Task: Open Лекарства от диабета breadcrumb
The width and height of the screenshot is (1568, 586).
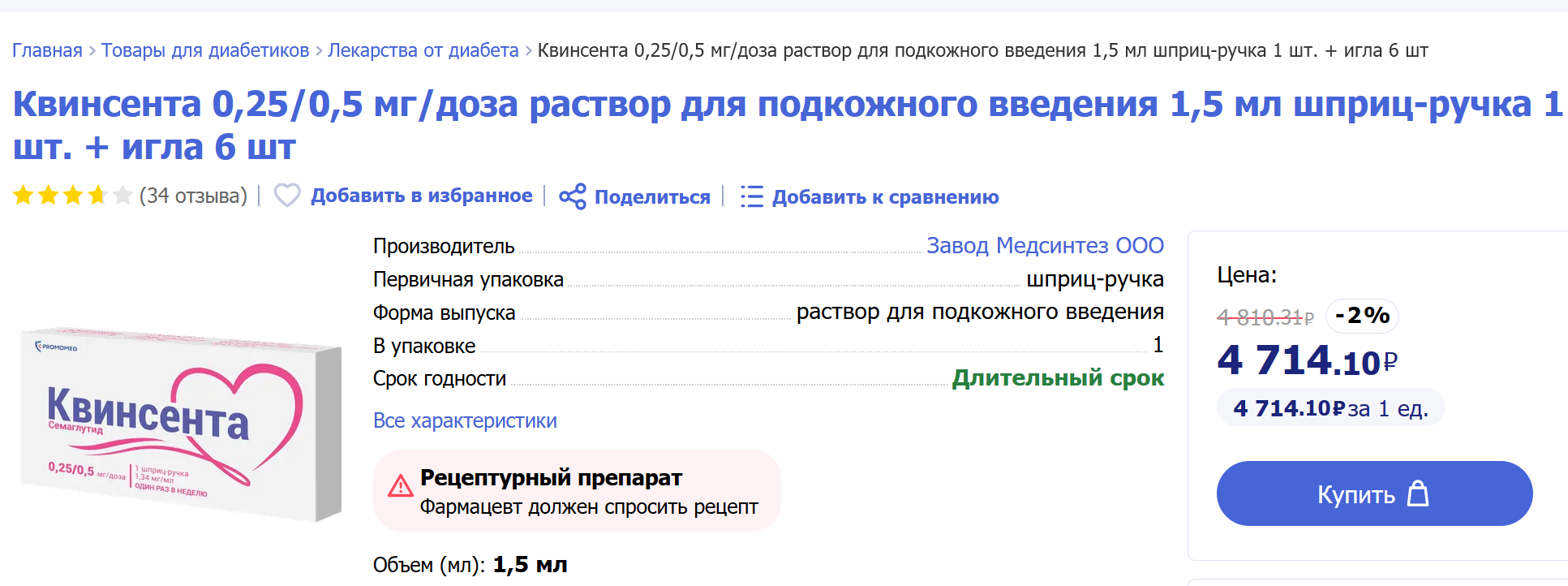Action: tap(423, 50)
